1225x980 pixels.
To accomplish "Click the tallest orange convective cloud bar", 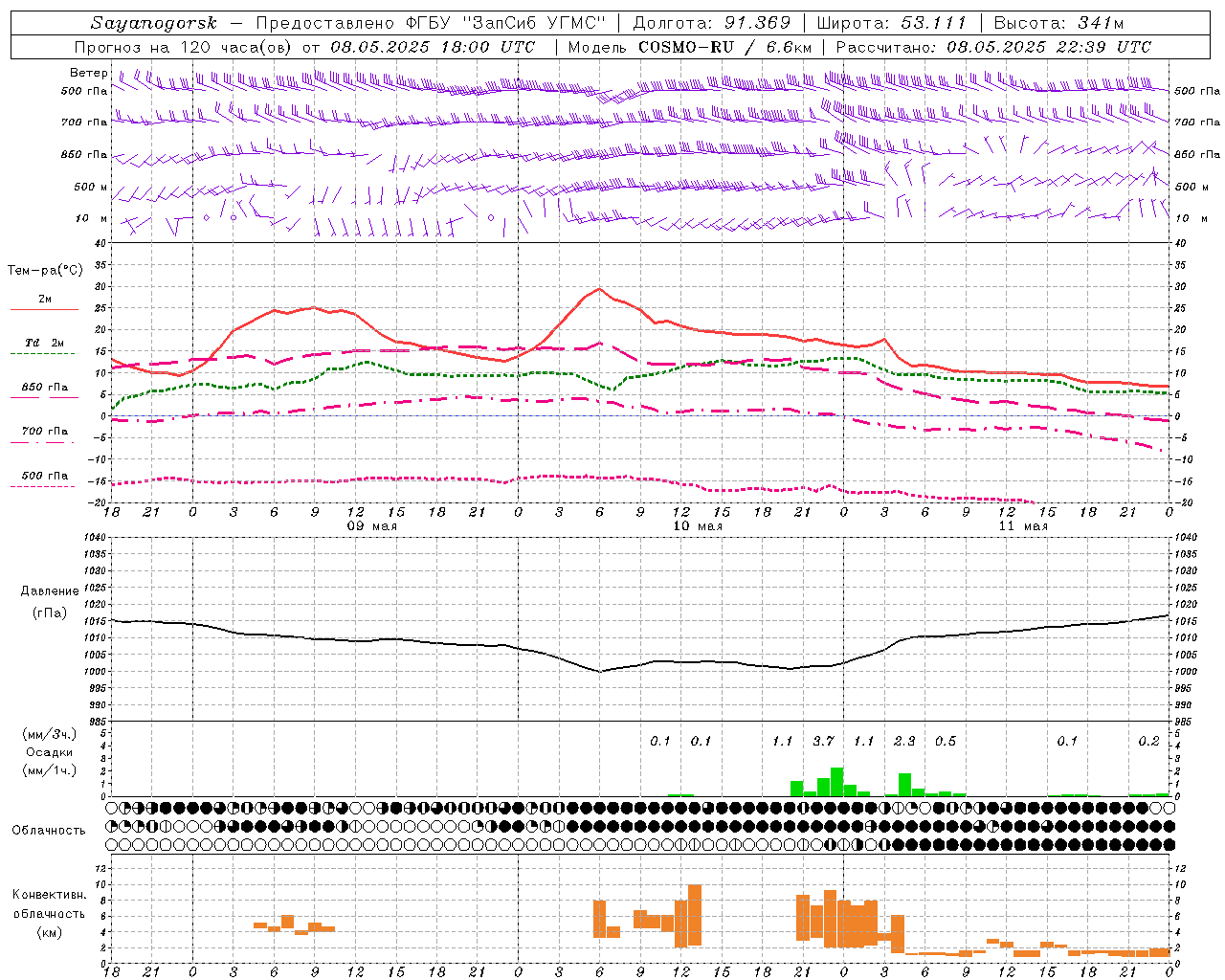I will point(695,915).
